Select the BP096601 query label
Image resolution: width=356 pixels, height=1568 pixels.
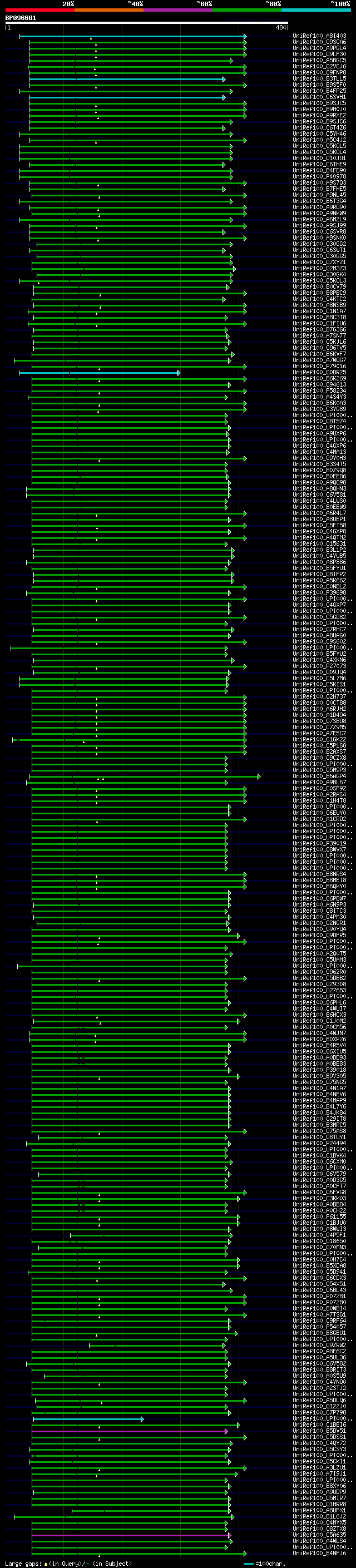(21, 18)
